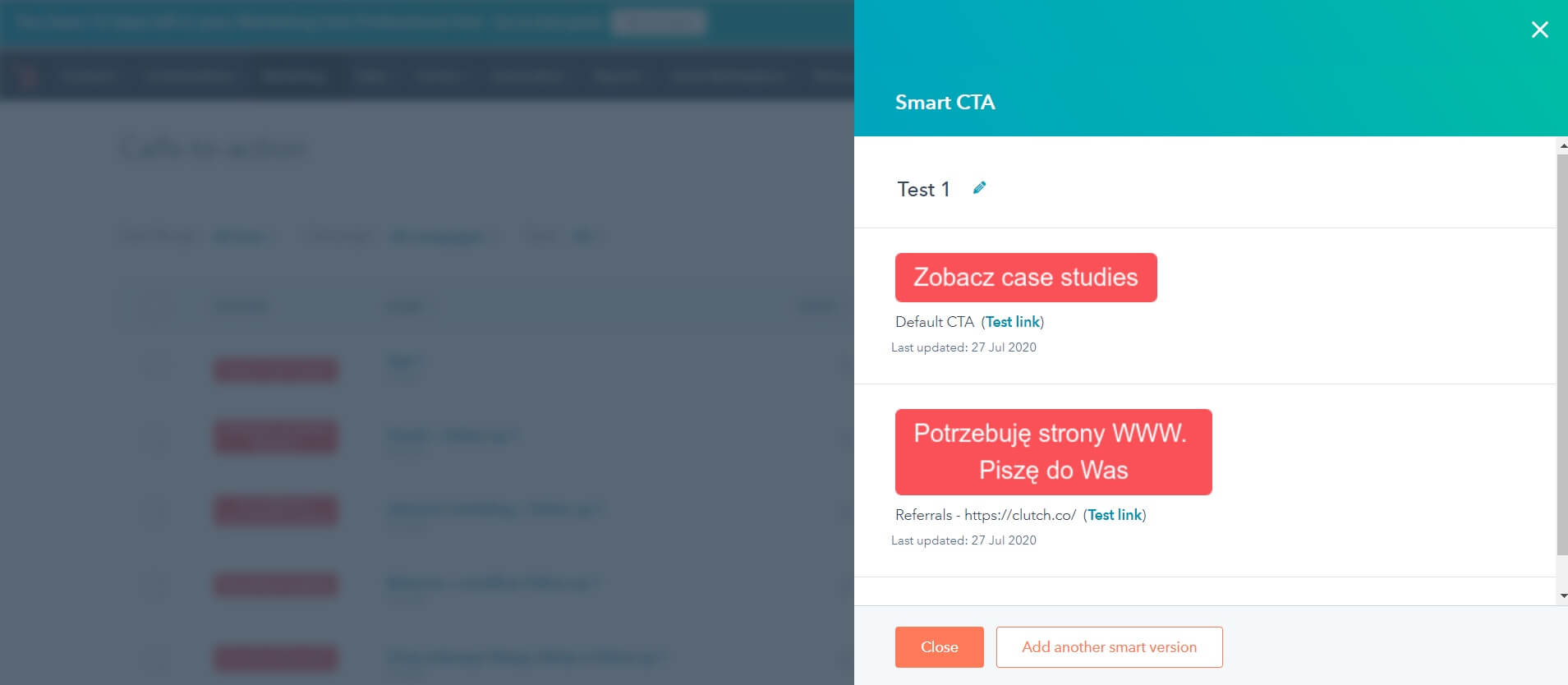This screenshot has height=685, width=1568.
Task: Check the select-all checkbox in table header
Action: 156,305
